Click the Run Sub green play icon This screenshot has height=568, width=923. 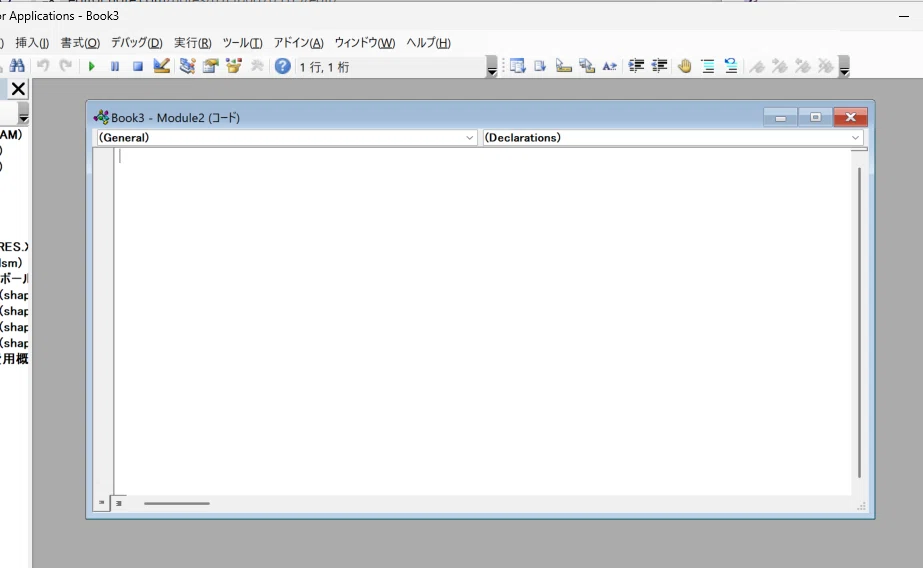pos(91,66)
